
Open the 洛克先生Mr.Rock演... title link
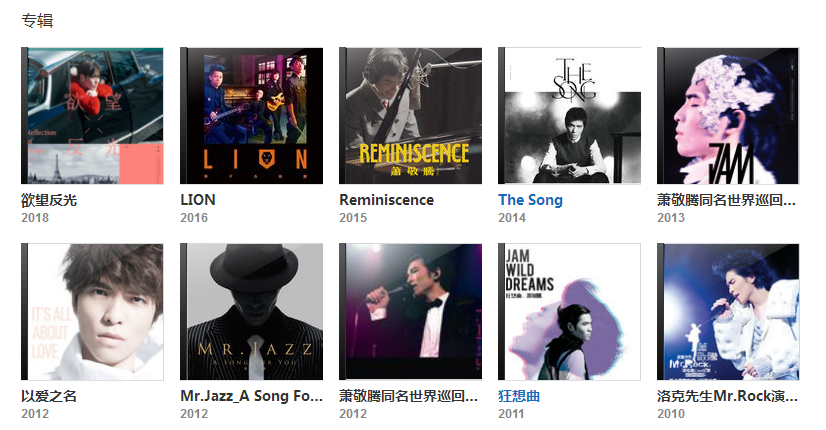(x=727, y=396)
